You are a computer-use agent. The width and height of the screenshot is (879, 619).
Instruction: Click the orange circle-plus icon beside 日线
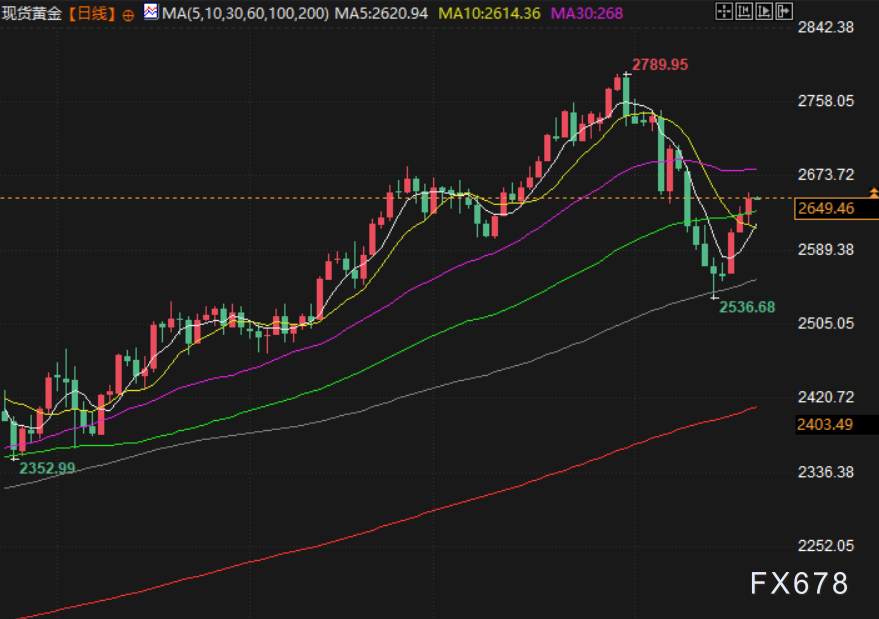click(128, 14)
